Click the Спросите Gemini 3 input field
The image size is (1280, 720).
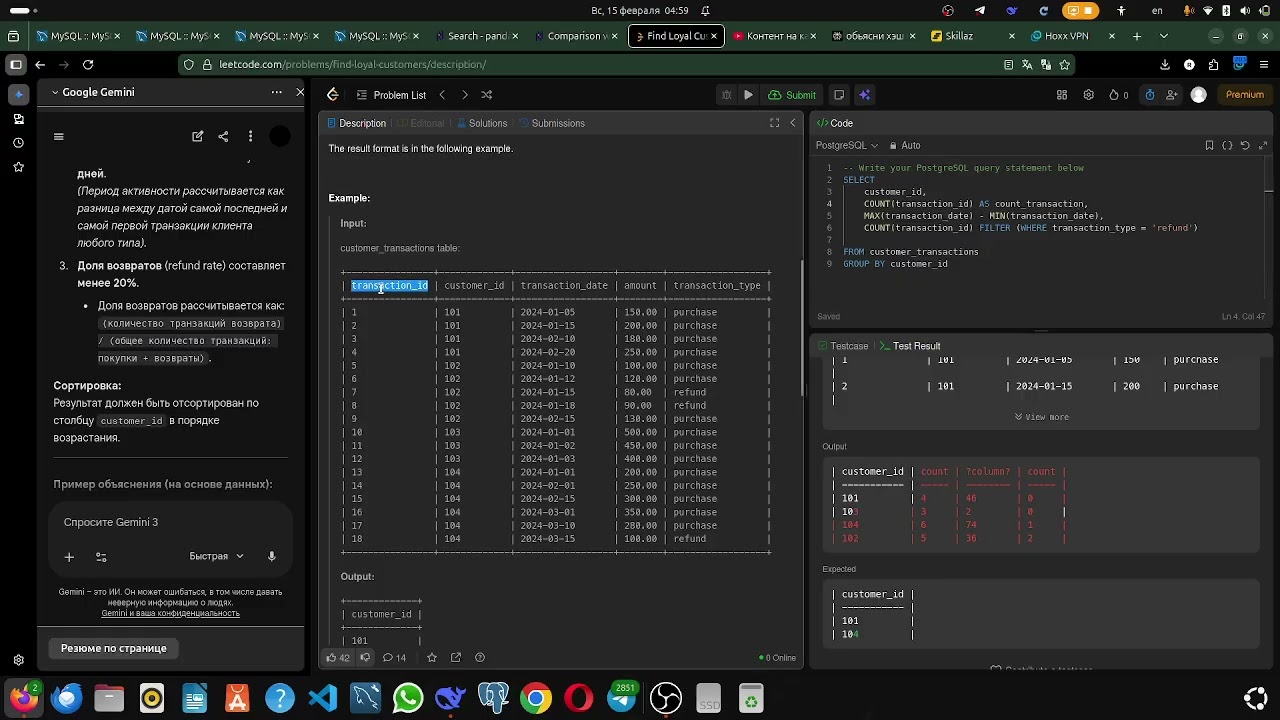tap(171, 522)
